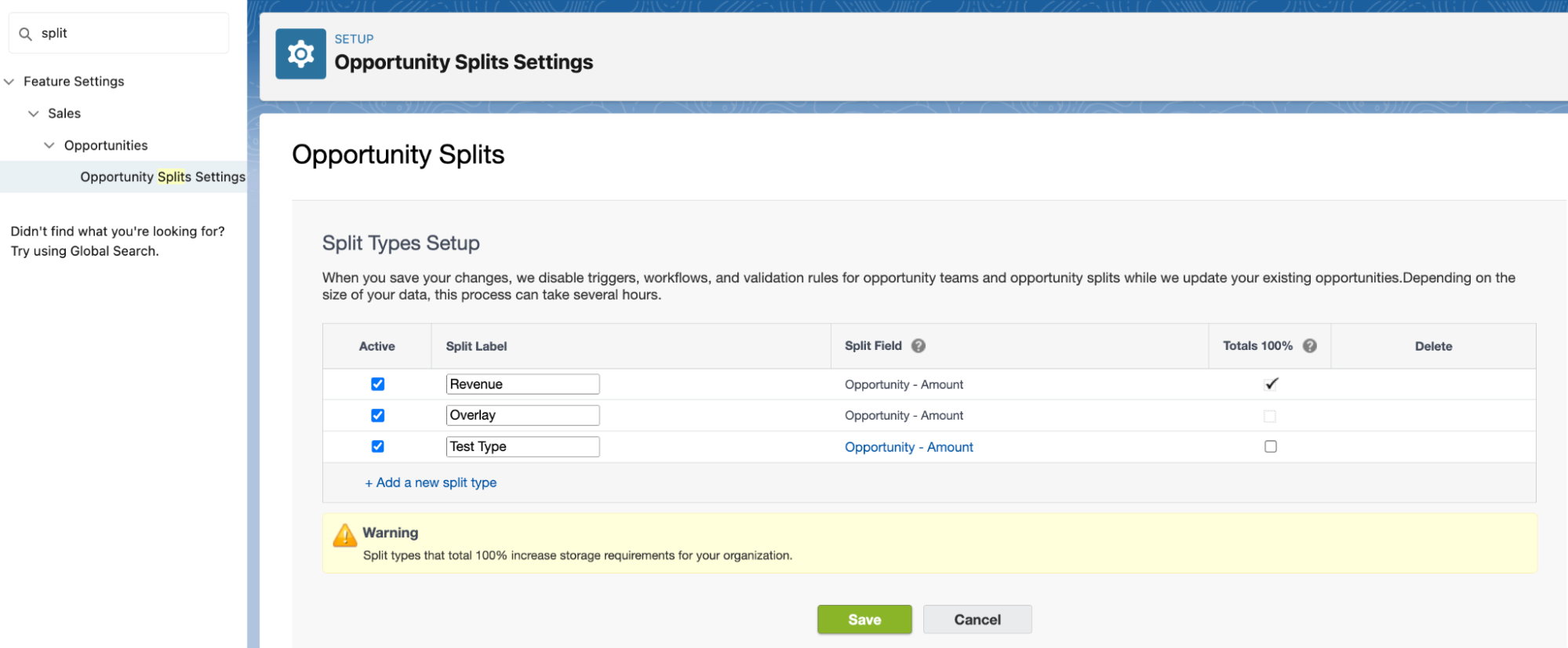The image size is (1568, 648).
Task: Open Totals 100% help icon
Action: (x=1310, y=346)
